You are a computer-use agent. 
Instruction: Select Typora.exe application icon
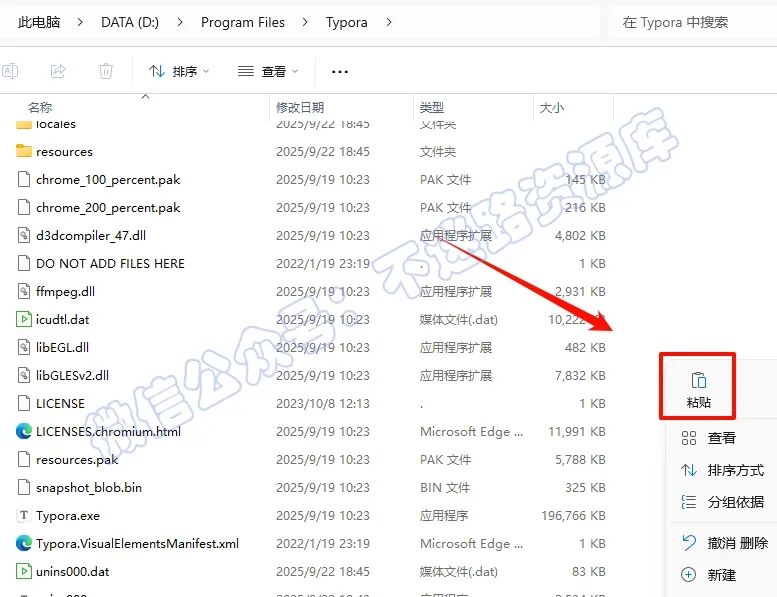click(x=24, y=515)
